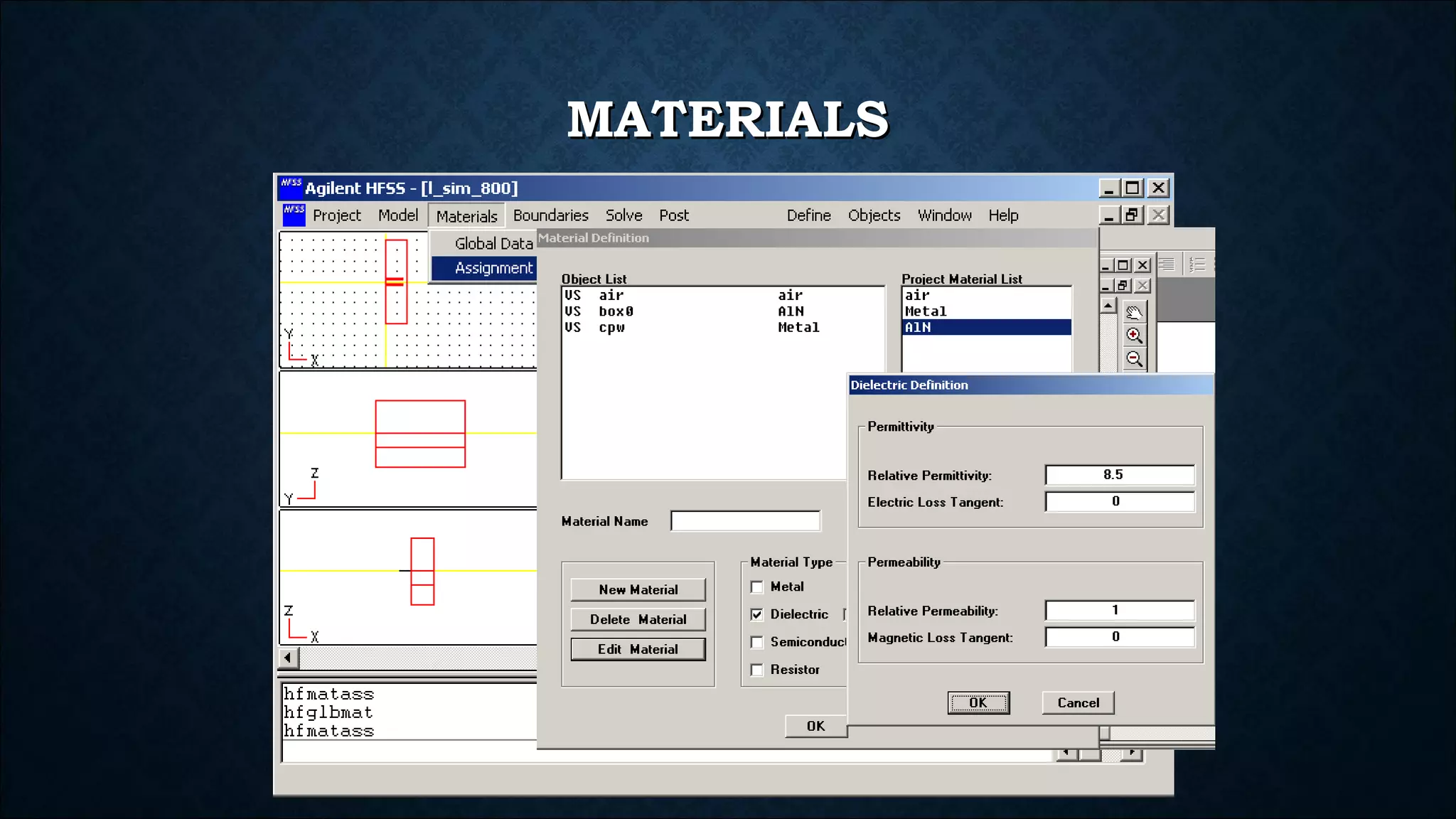Open the Model menu
The width and height of the screenshot is (1456, 819).
pyautogui.click(x=398, y=215)
